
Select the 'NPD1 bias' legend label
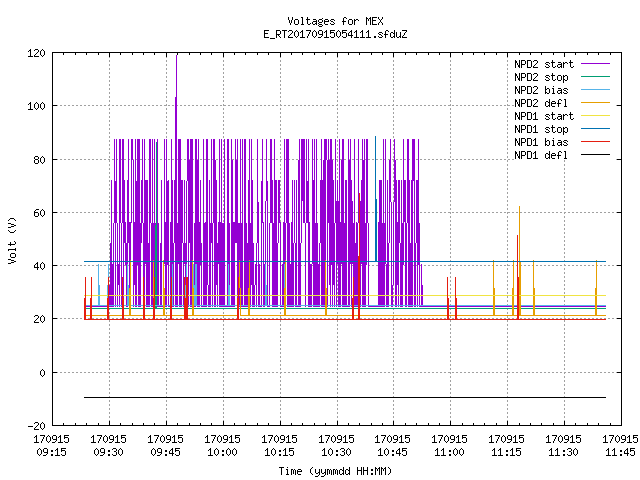(541, 142)
